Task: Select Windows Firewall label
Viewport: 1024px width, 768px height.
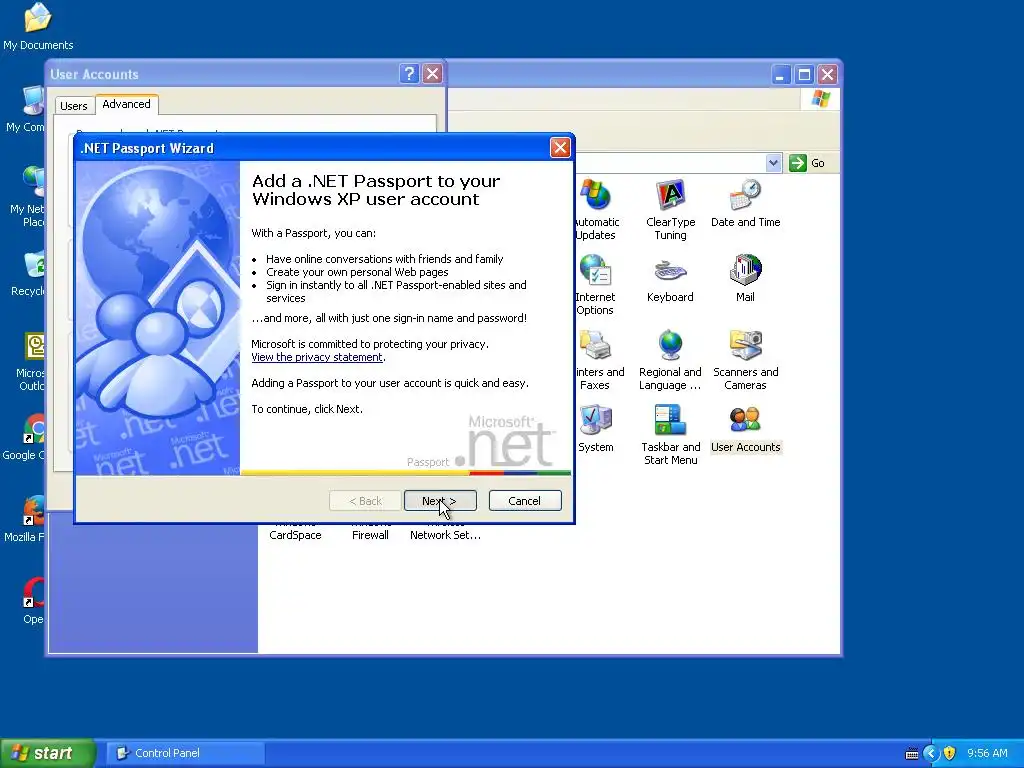Action: tap(370, 534)
